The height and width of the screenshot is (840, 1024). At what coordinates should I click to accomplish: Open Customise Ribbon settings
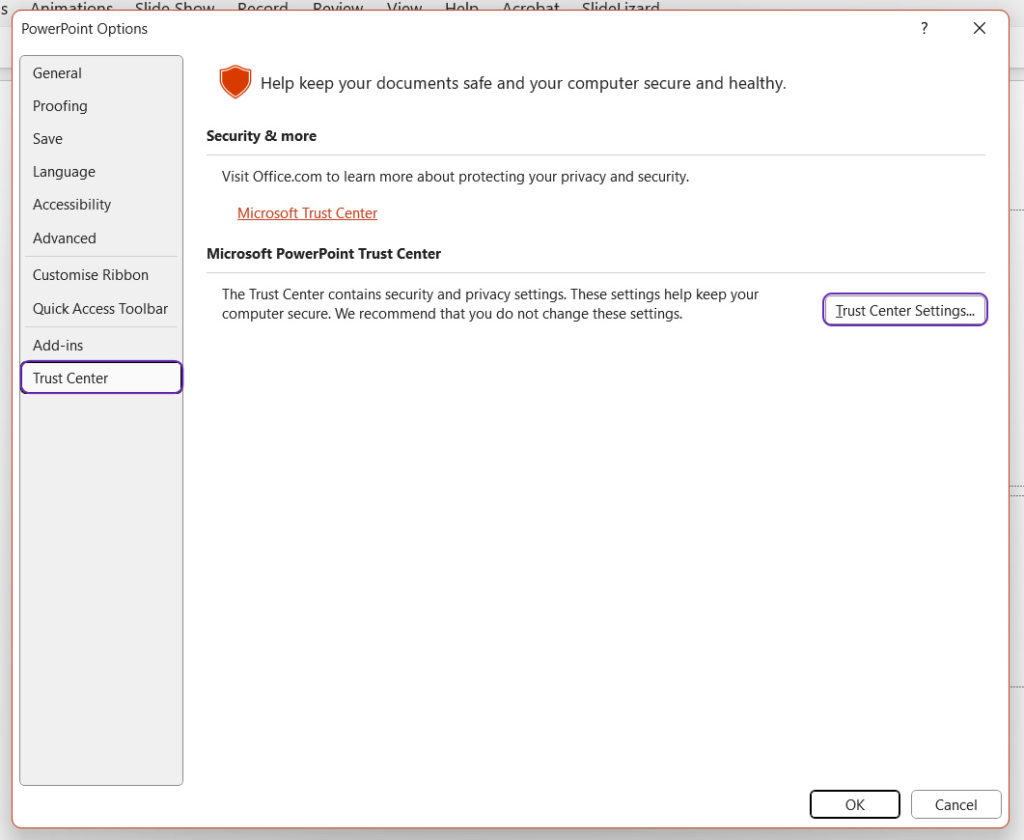(101, 275)
